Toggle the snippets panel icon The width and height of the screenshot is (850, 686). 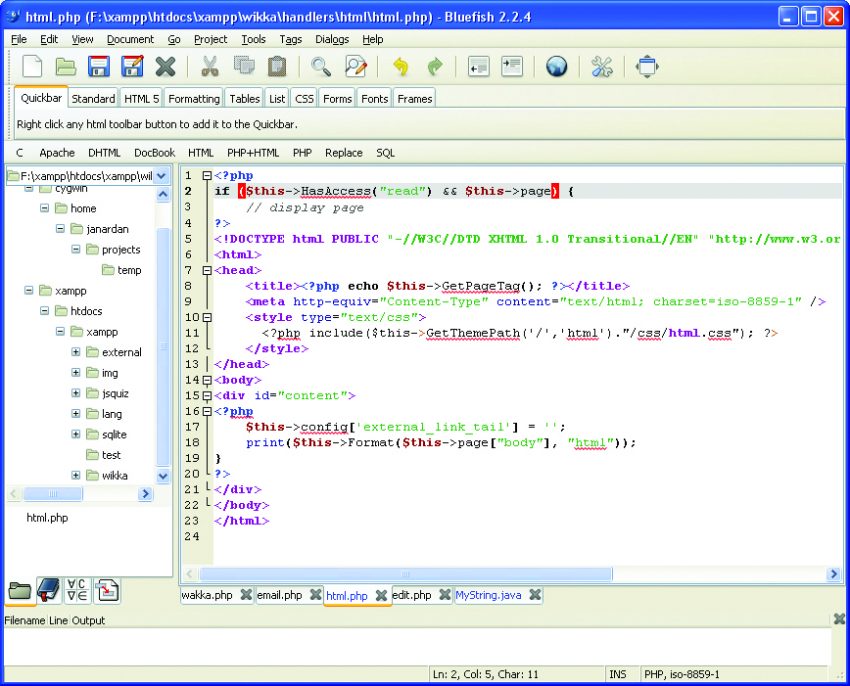(104, 592)
